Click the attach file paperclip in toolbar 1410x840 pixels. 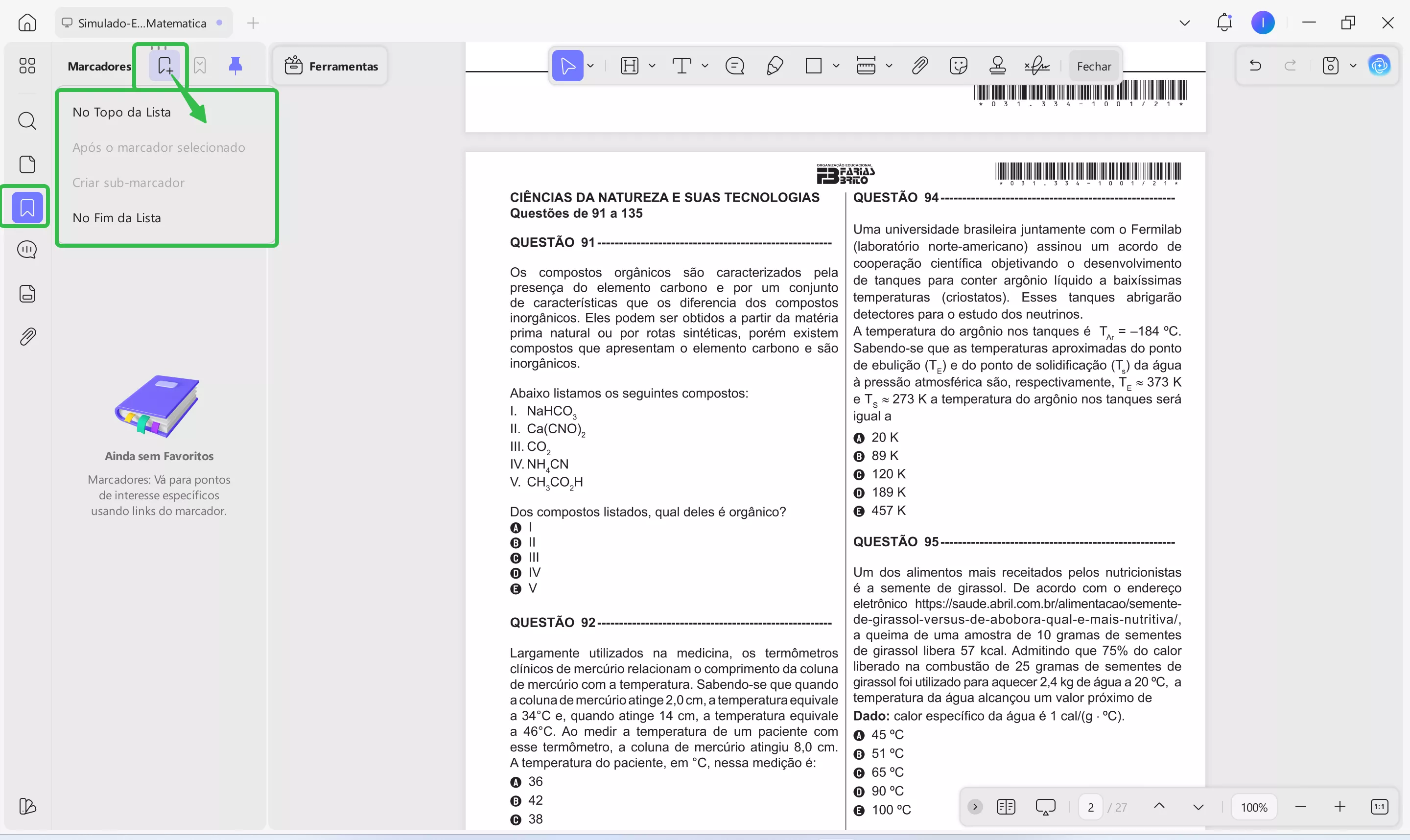coord(920,66)
